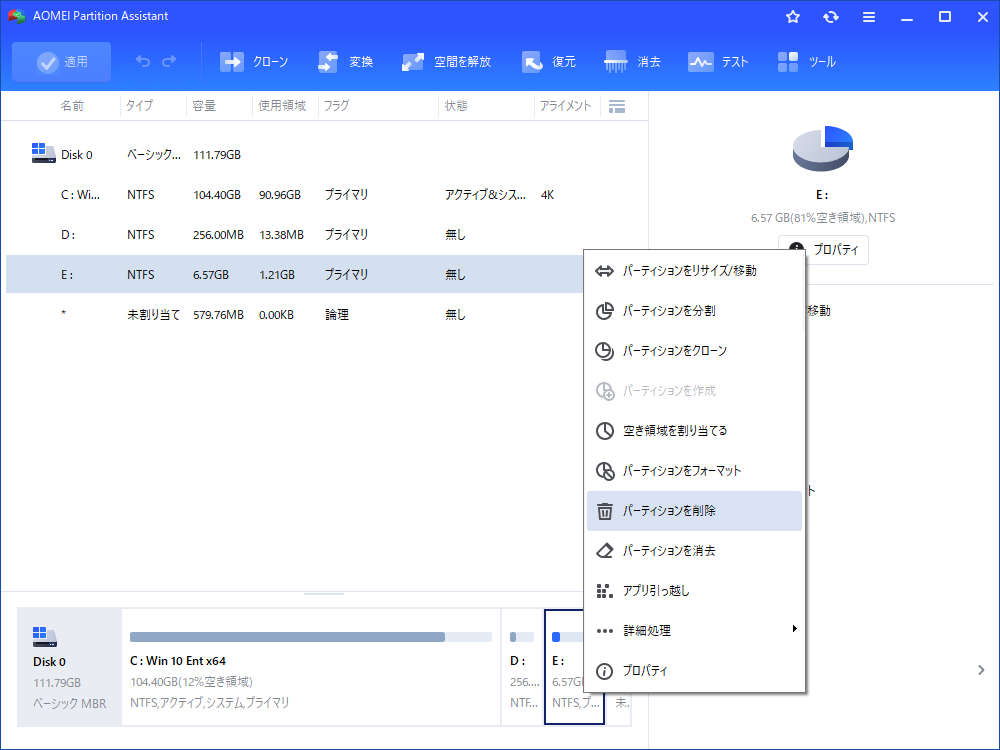Sort by アライメント column header
Viewport: 1000px width, 750px height.
click(x=565, y=106)
